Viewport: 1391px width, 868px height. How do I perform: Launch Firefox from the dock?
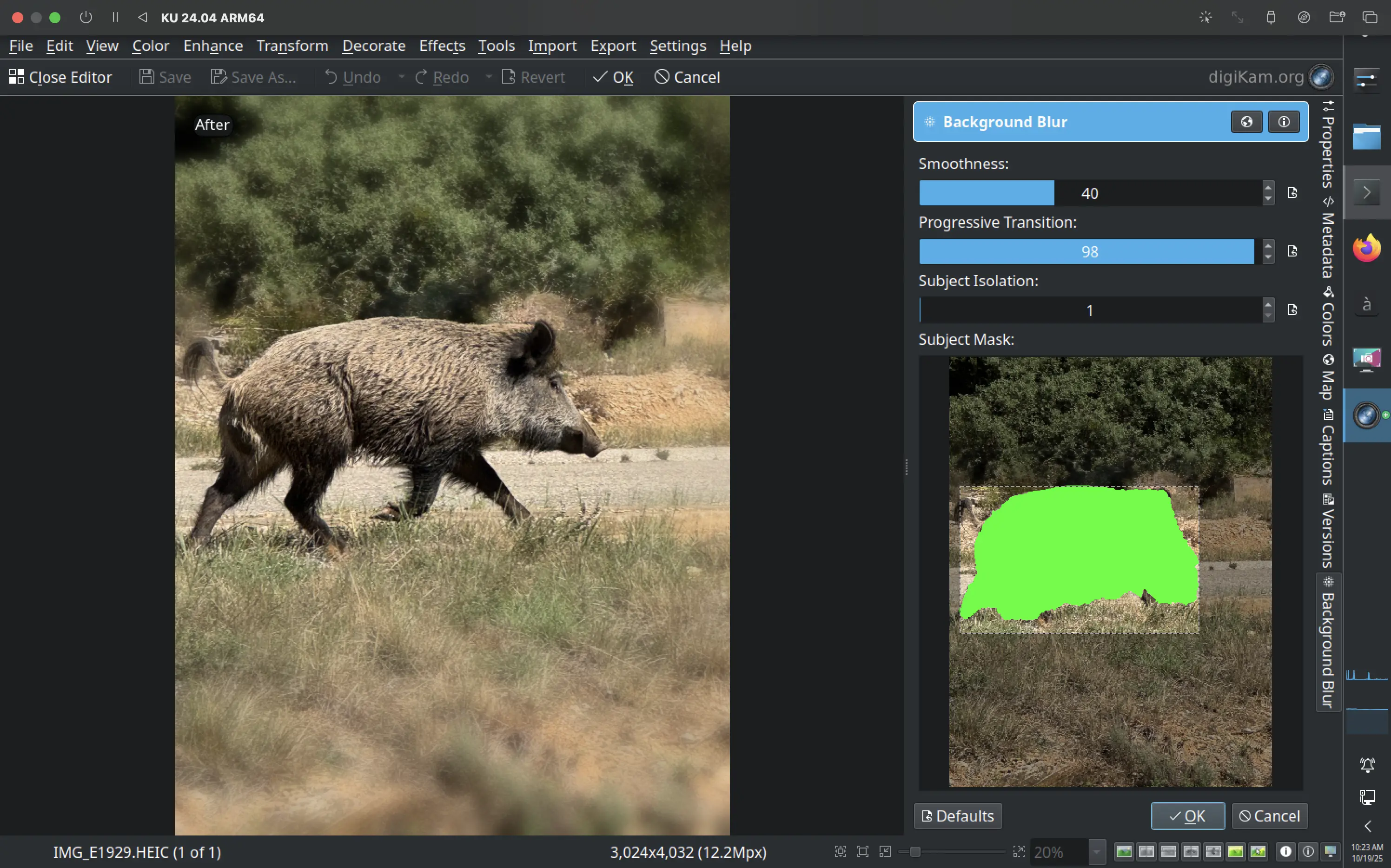1367,248
